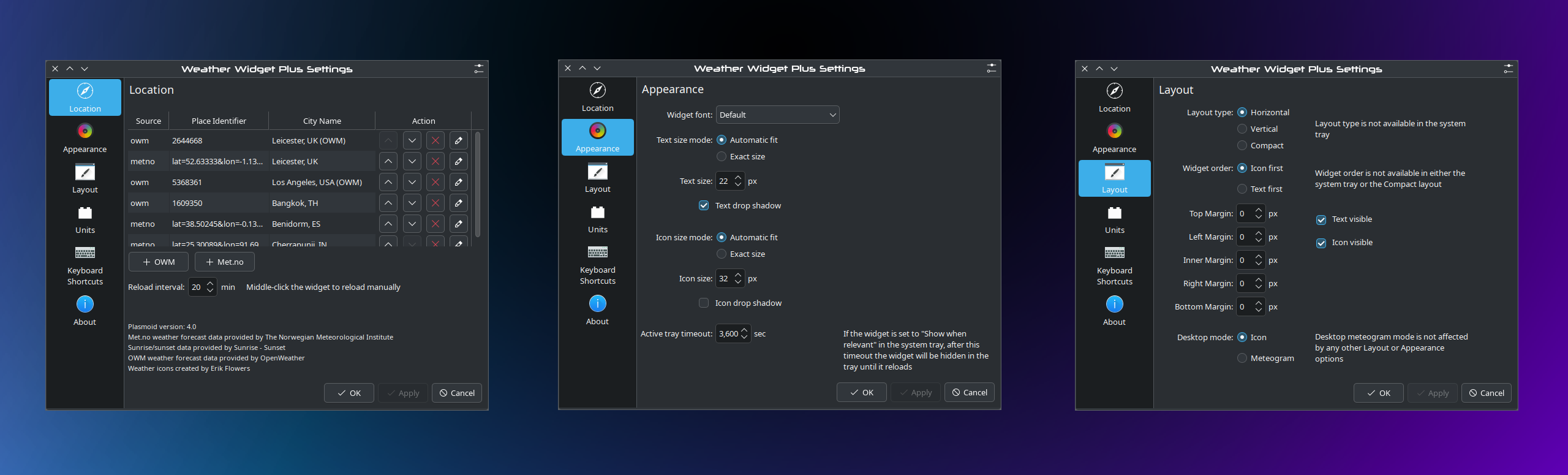
Task: Open window options icon in Layout window titlebar
Action: (1508, 69)
